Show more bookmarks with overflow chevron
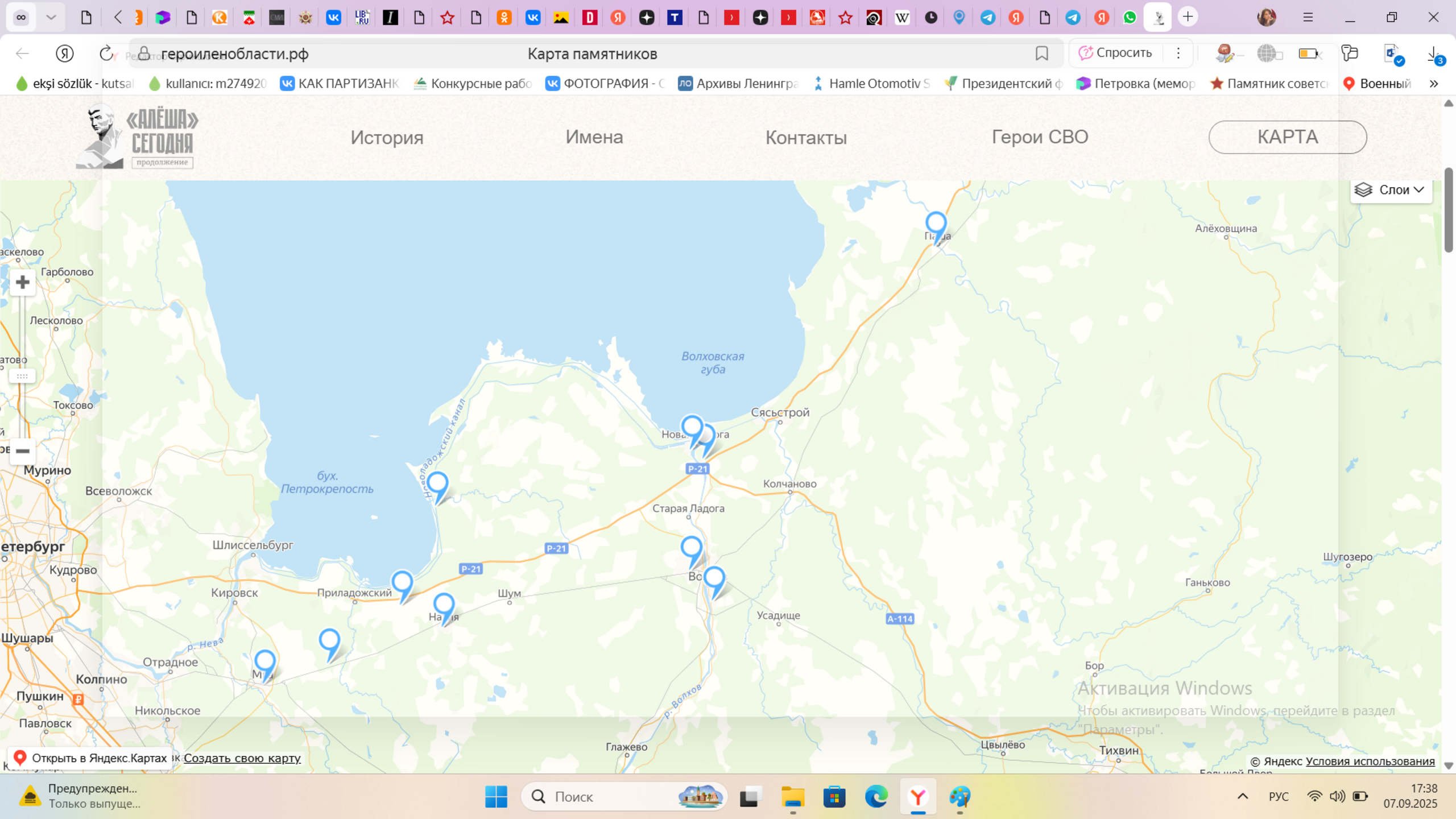 1434,84
